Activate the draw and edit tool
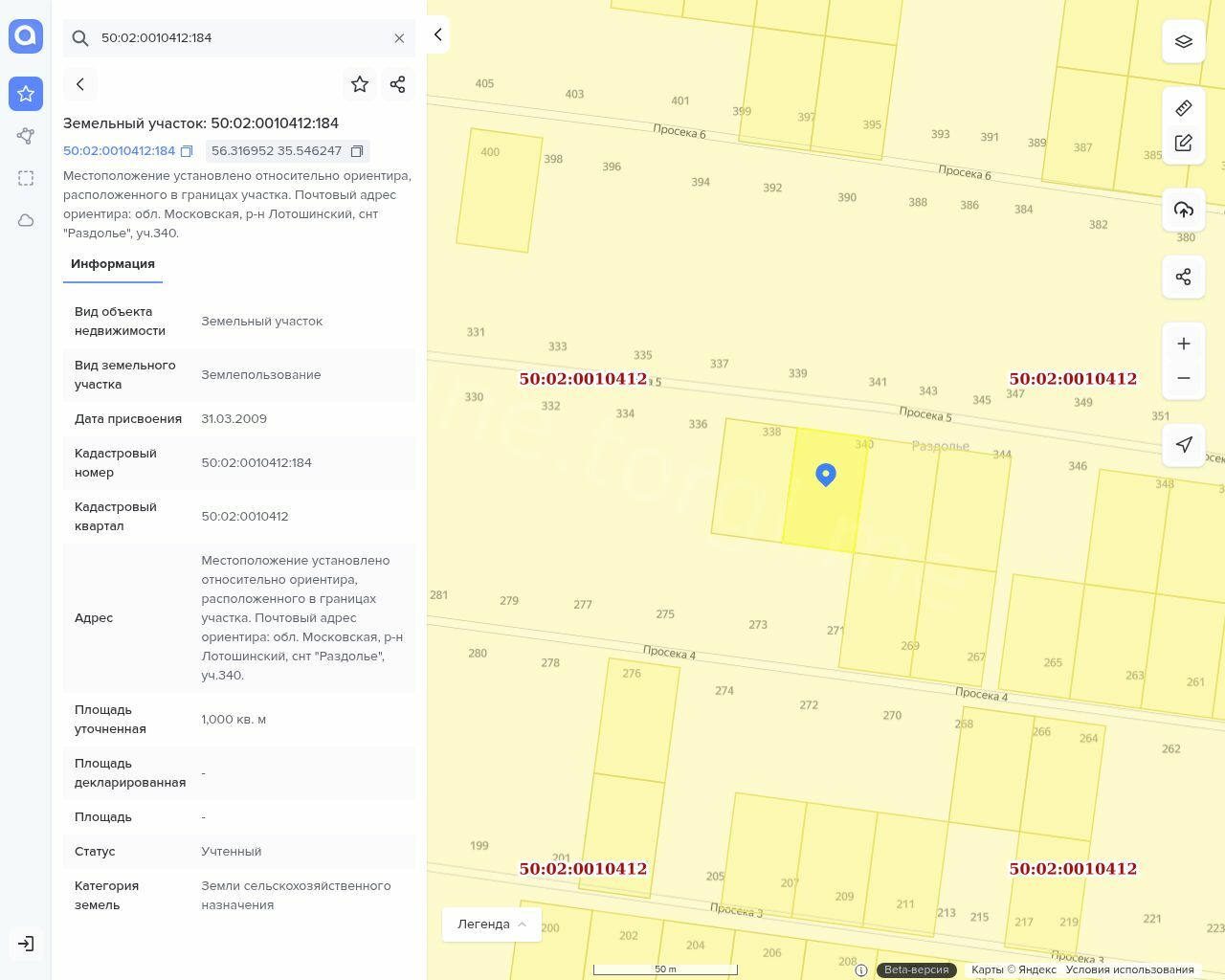This screenshot has height=980, width=1225. click(x=1183, y=144)
